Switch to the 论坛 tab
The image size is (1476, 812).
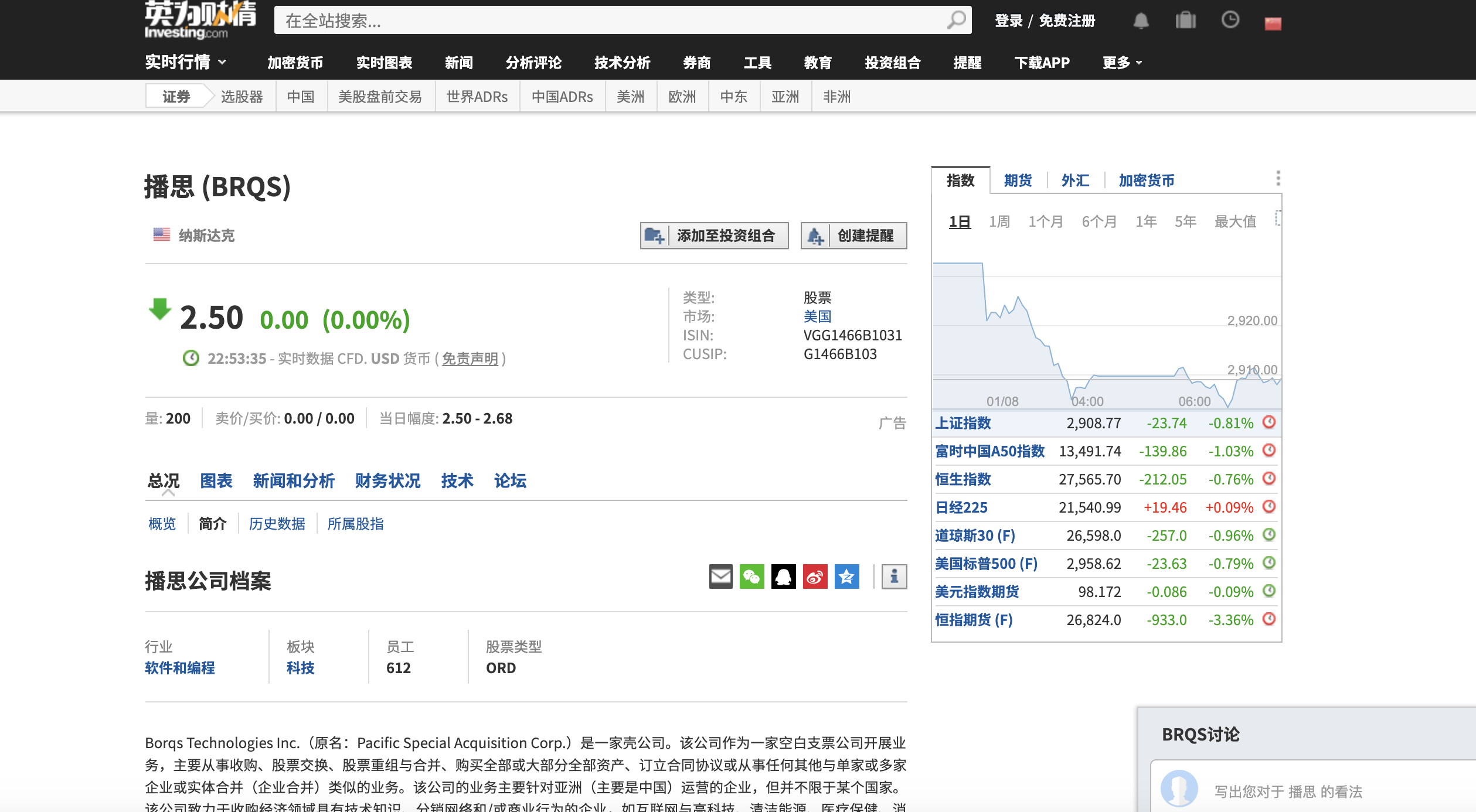[x=510, y=481]
